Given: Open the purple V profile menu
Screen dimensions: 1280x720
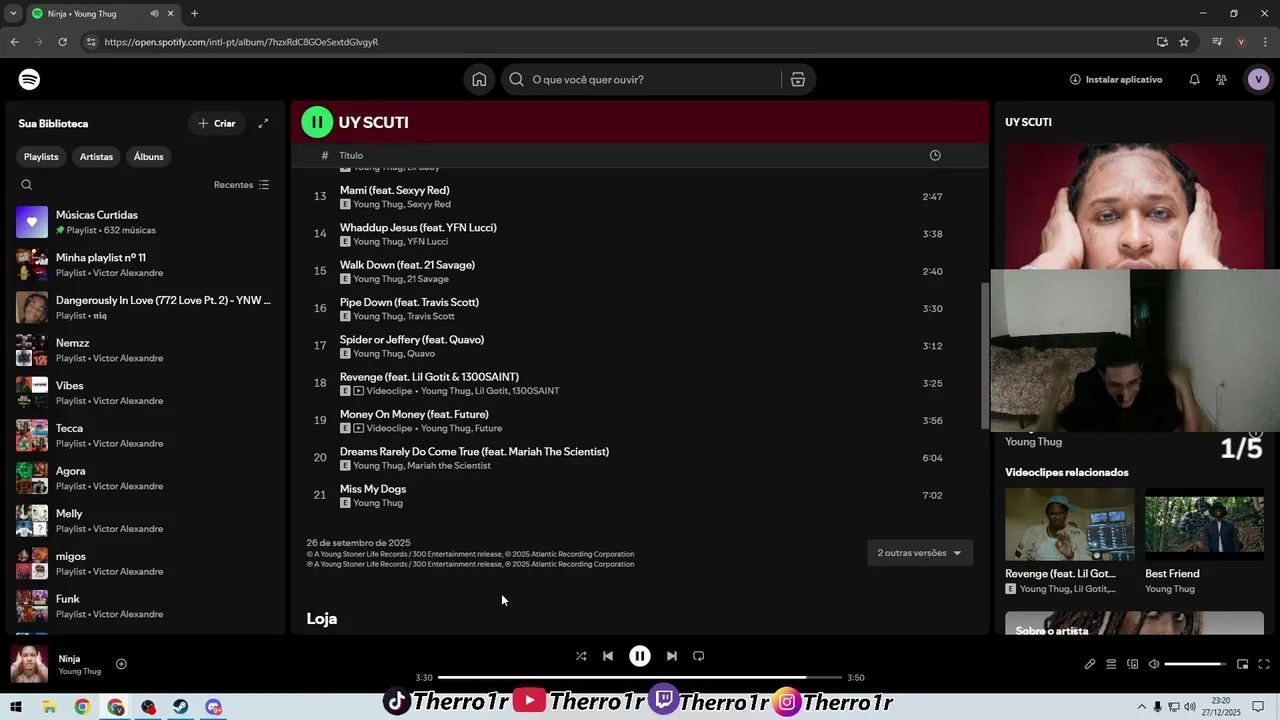Looking at the screenshot, I should coord(1258,79).
